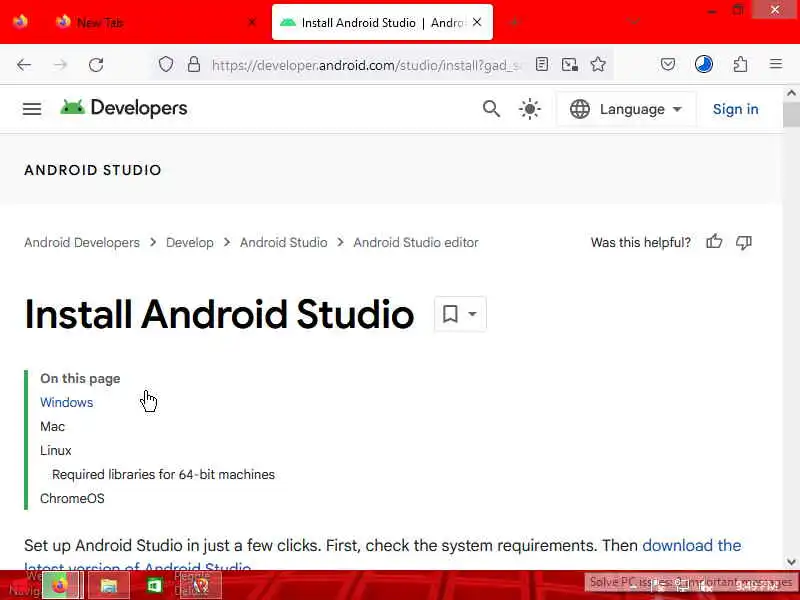Switch to the New Tab browser tab
Screen dimensions: 800x600
(153, 22)
